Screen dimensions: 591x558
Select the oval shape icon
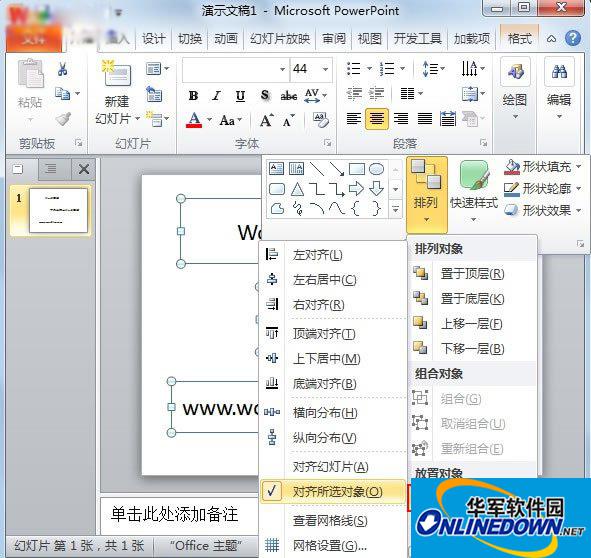pos(376,169)
